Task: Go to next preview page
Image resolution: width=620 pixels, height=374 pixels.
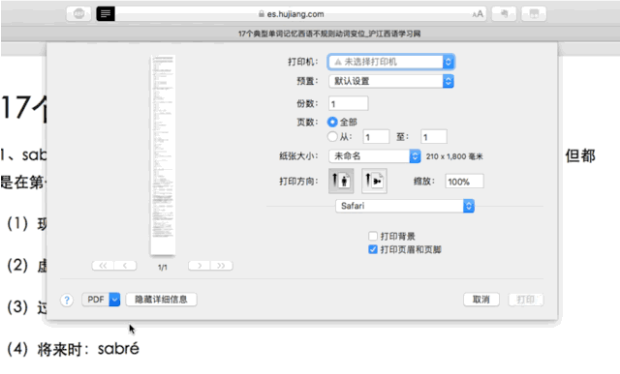Action: [200, 266]
